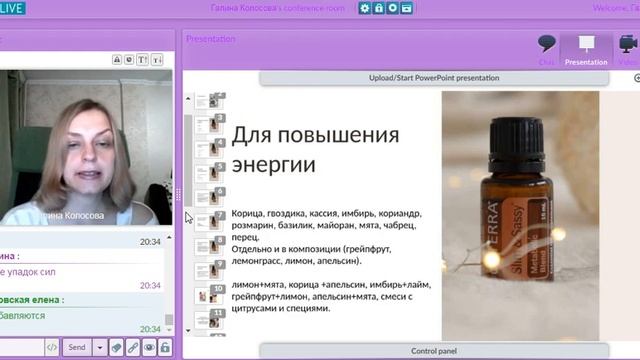Increase chat text size (T up)

[142, 60]
